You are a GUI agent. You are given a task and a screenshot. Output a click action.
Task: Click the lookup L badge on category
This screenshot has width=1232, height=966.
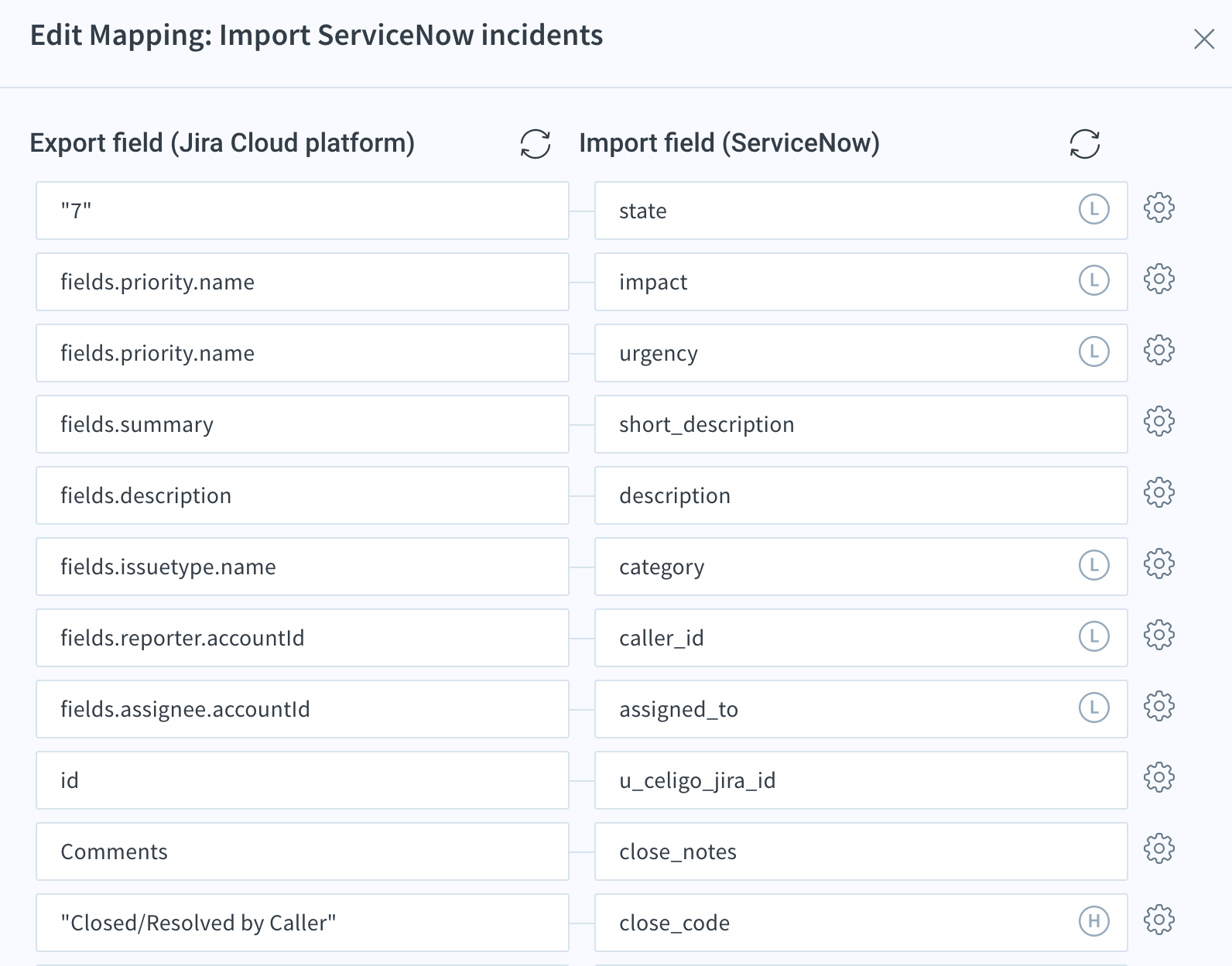point(1094,565)
